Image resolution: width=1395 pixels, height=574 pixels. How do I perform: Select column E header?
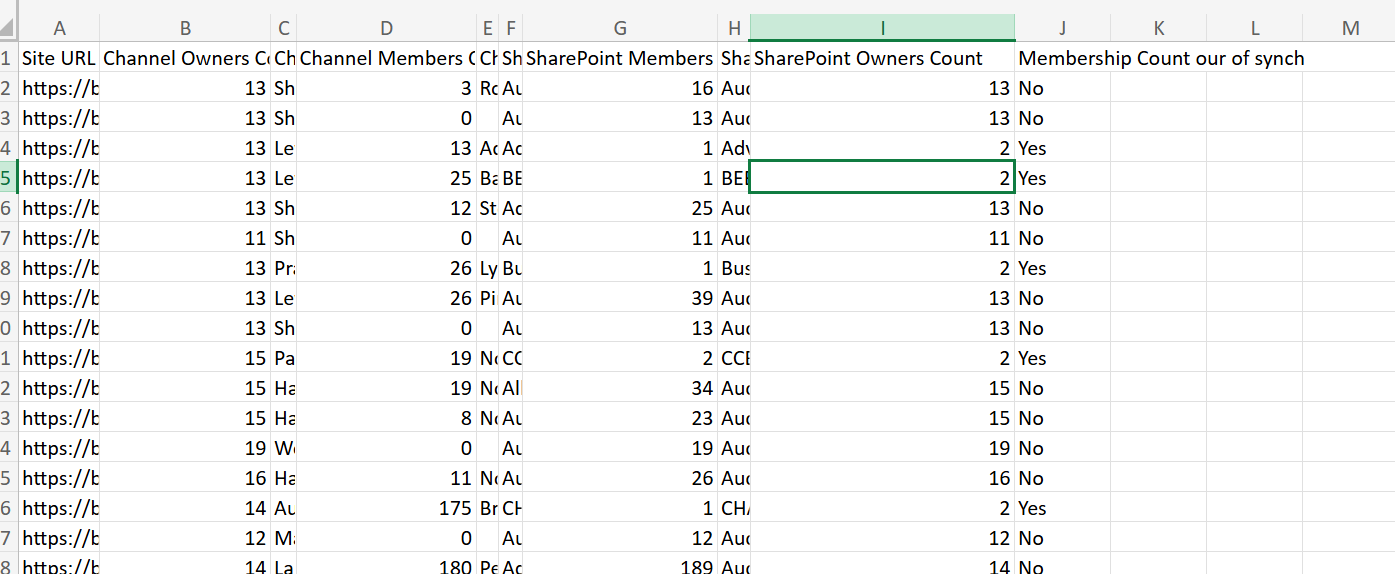[488, 28]
